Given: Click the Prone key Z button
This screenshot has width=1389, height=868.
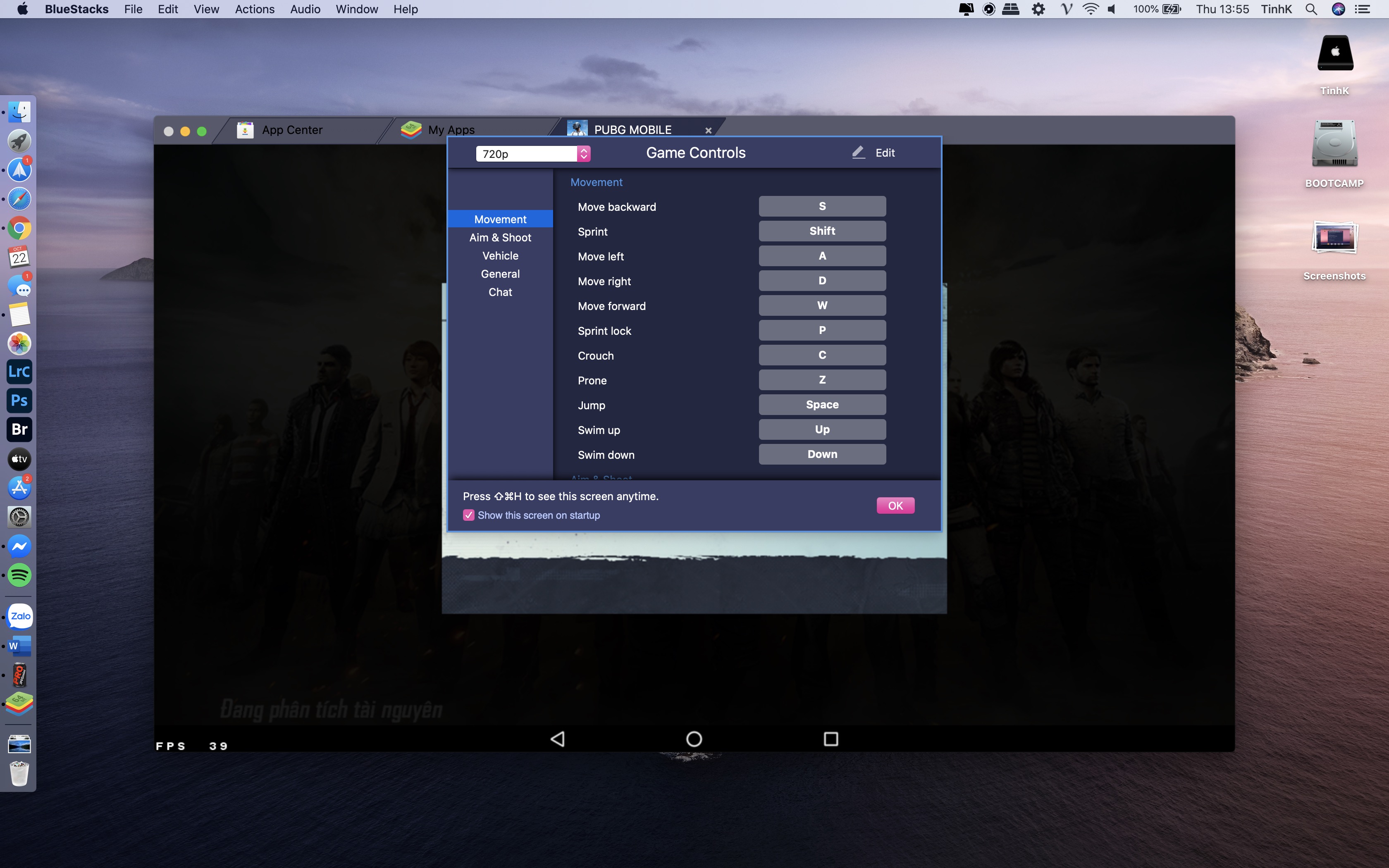Looking at the screenshot, I should 822,379.
